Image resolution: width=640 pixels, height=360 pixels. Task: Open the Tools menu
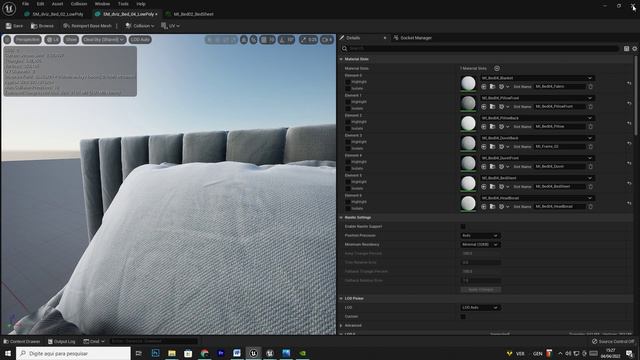(x=123, y=4)
